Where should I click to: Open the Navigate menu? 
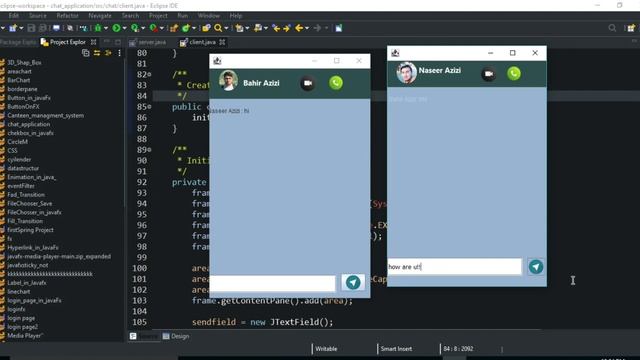click(x=100, y=16)
